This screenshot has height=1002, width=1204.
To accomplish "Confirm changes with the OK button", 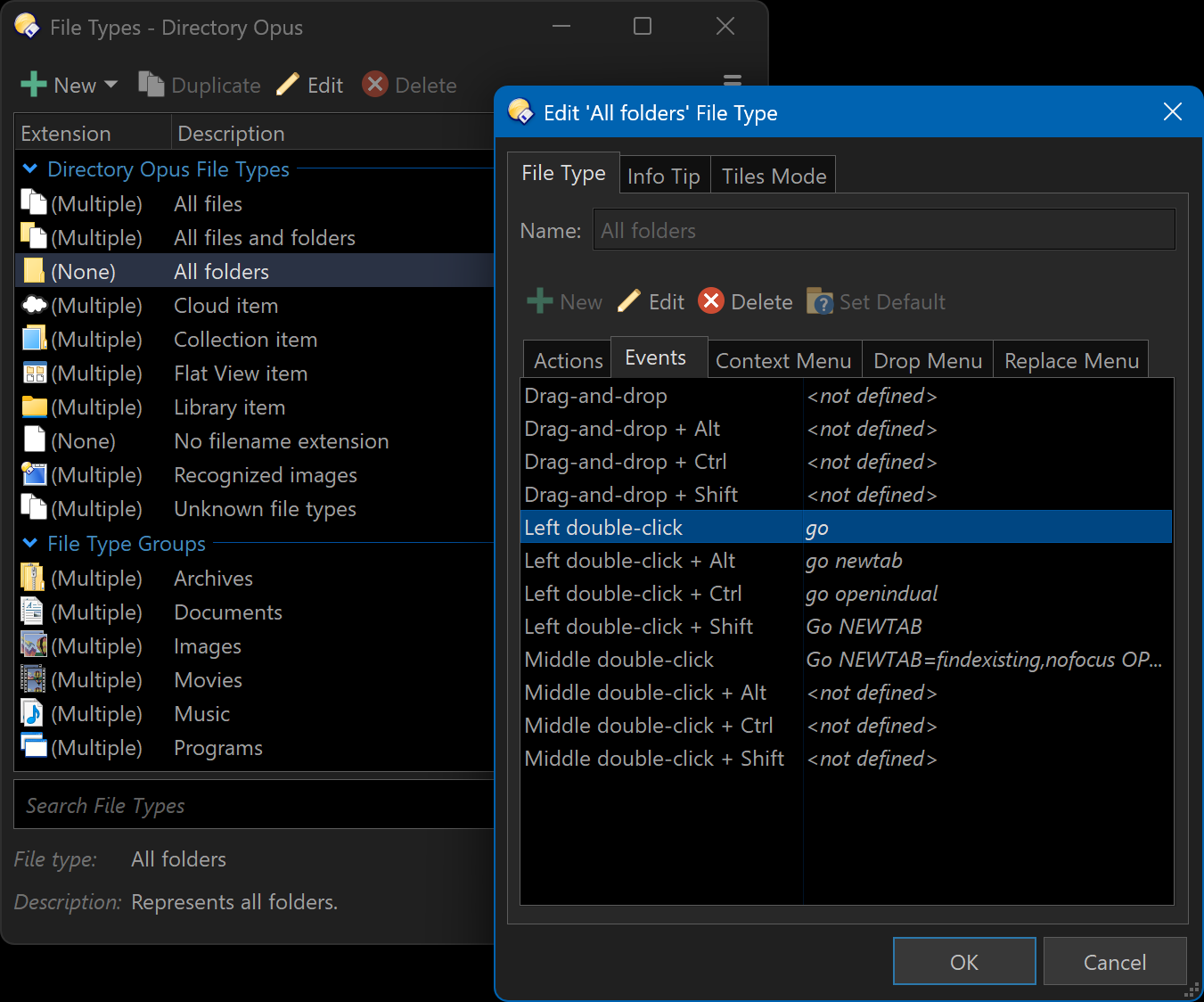I will click(964, 962).
